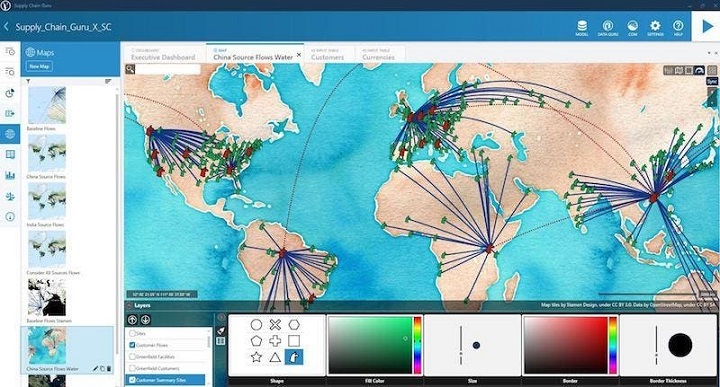720x387 pixels.
Task: Select the table icon beside the layers
Action: point(221,341)
